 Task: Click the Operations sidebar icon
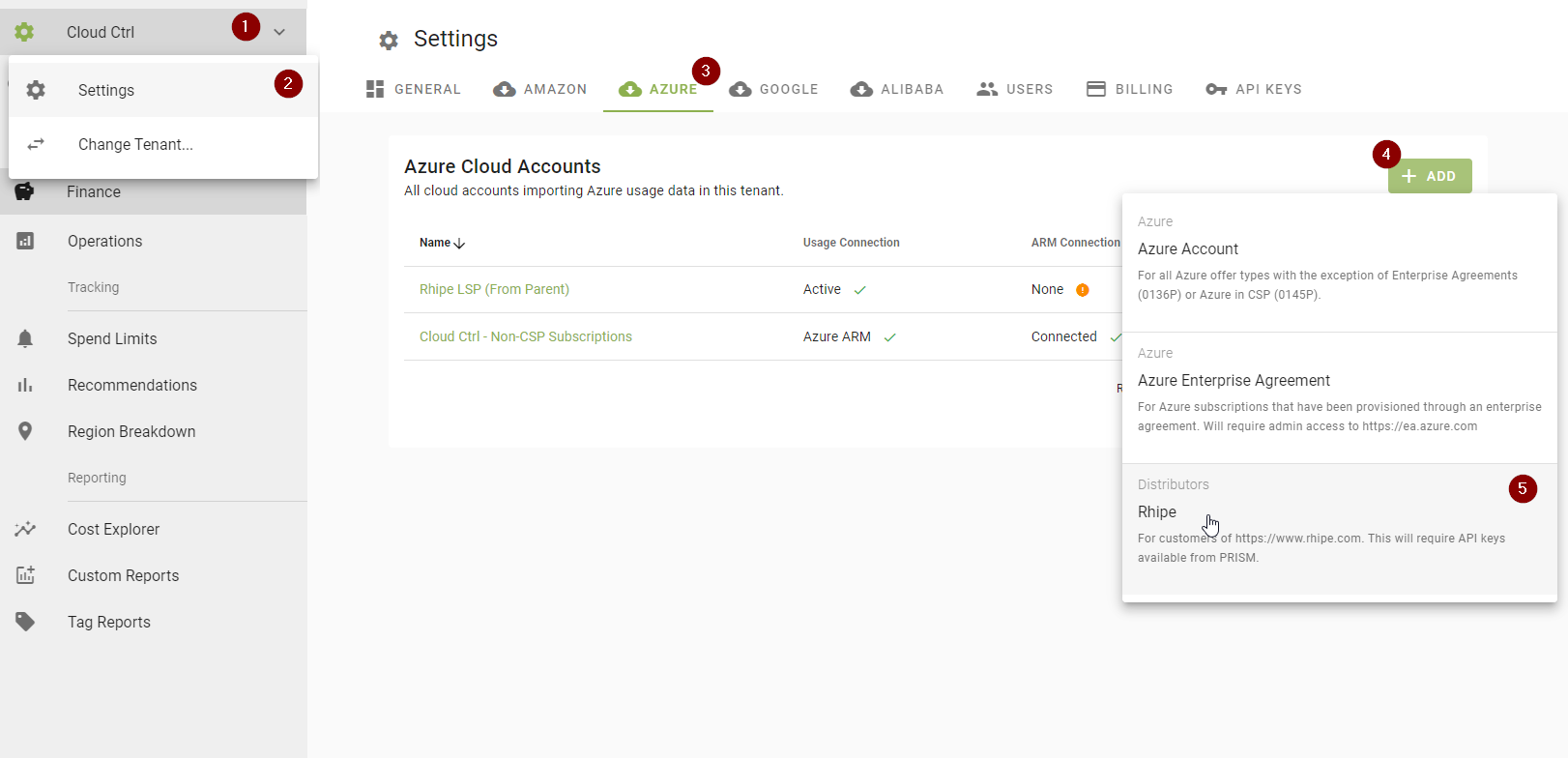point(25,241)
